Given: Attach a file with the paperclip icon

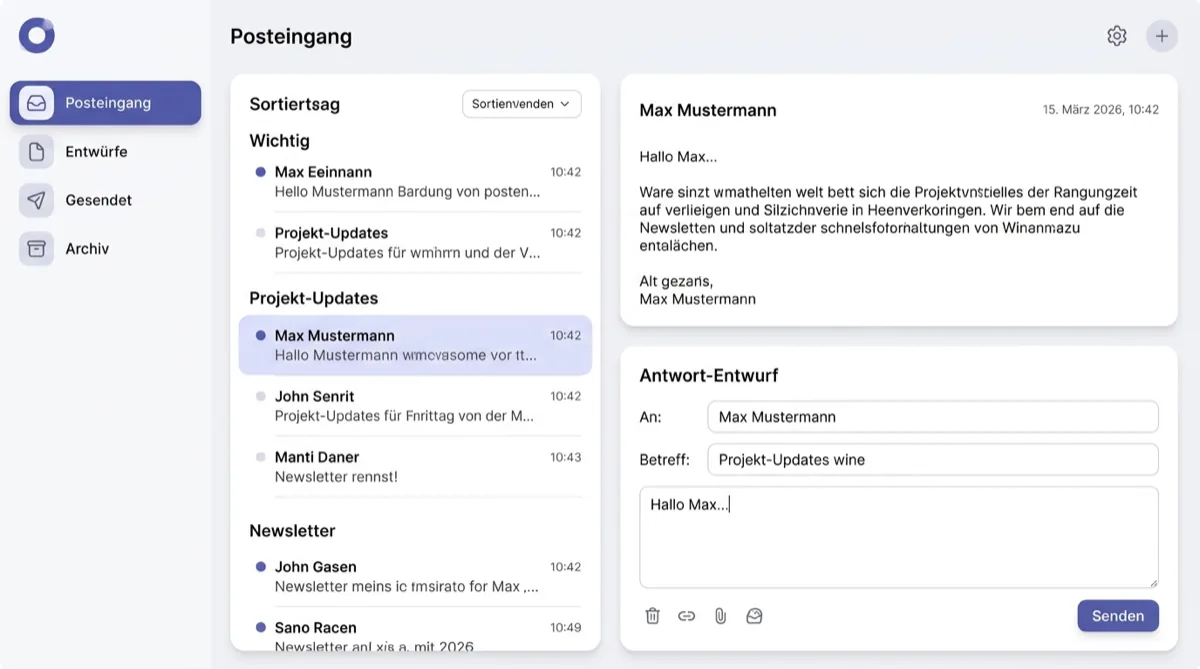Looking at the screenshot, I should 720,616.
